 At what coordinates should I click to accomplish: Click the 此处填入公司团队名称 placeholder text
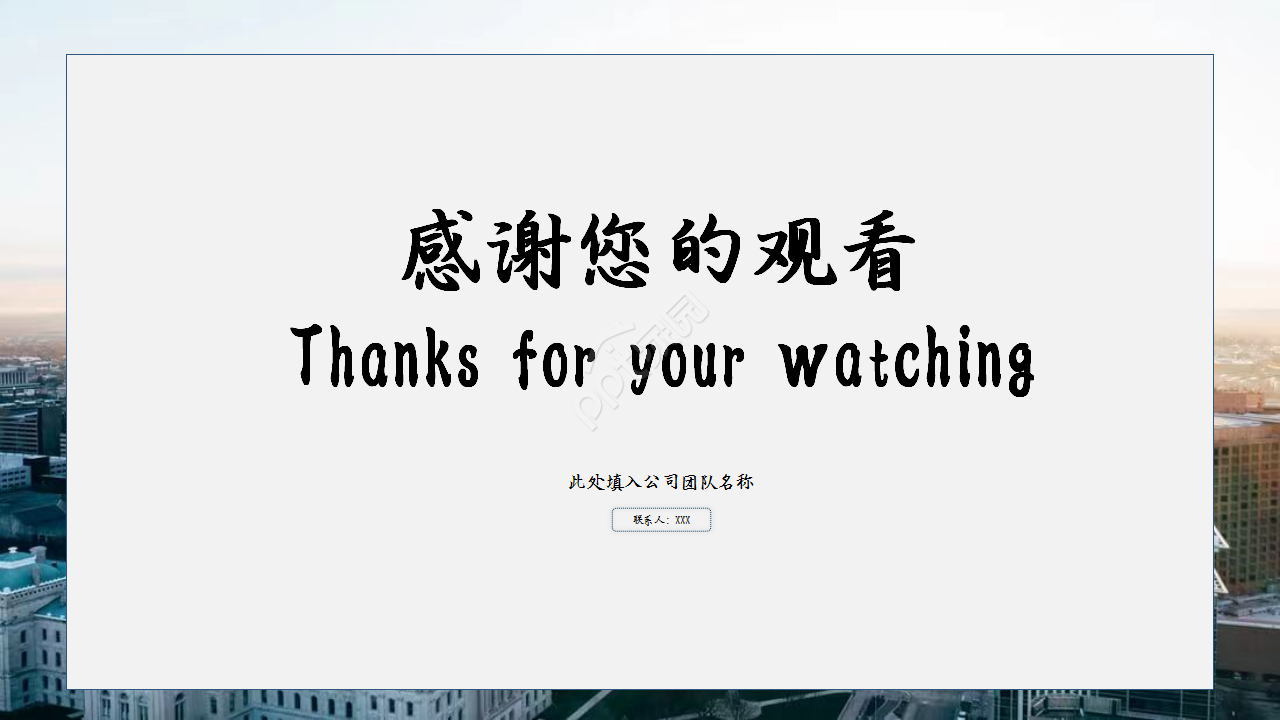coord(660,480)
